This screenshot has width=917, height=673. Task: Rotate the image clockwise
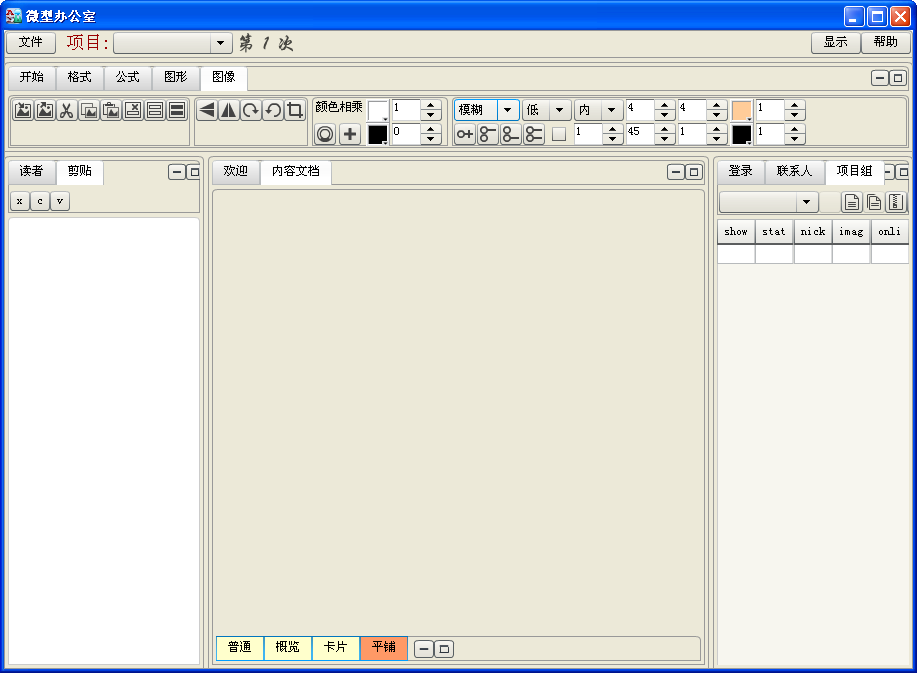[x=250, y=110]
